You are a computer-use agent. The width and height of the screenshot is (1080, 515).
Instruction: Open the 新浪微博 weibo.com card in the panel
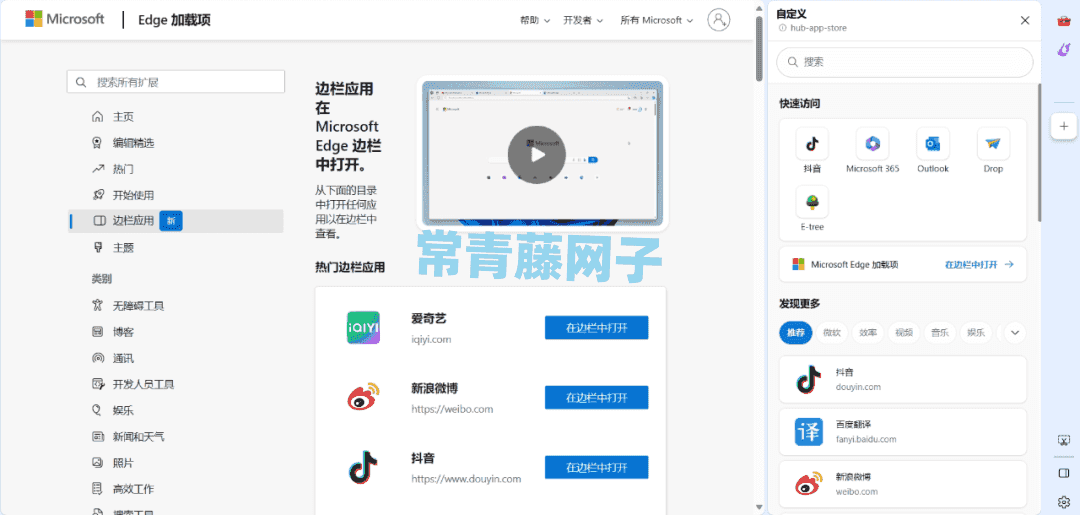[903, 485]
